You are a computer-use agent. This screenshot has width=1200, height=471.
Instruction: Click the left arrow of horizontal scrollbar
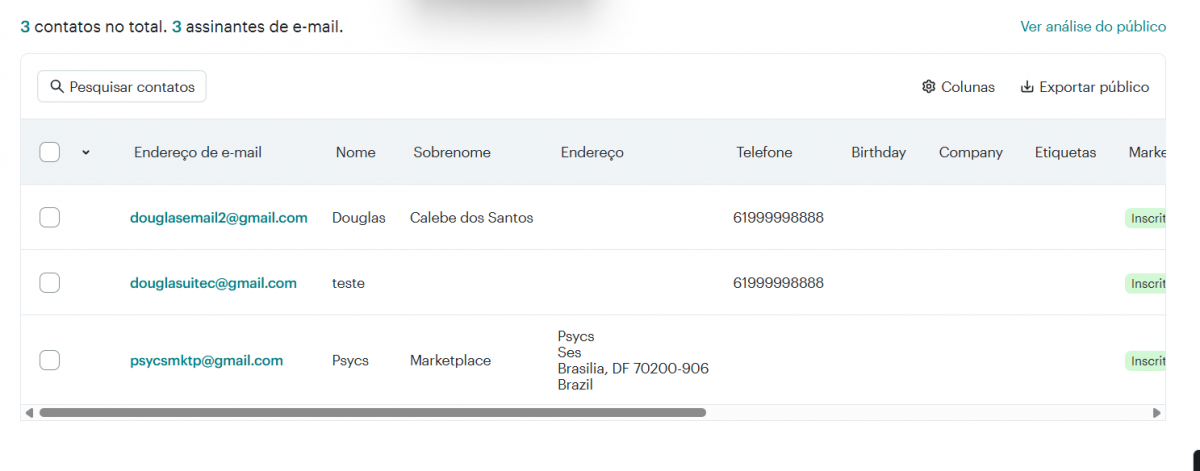(29, 412)
